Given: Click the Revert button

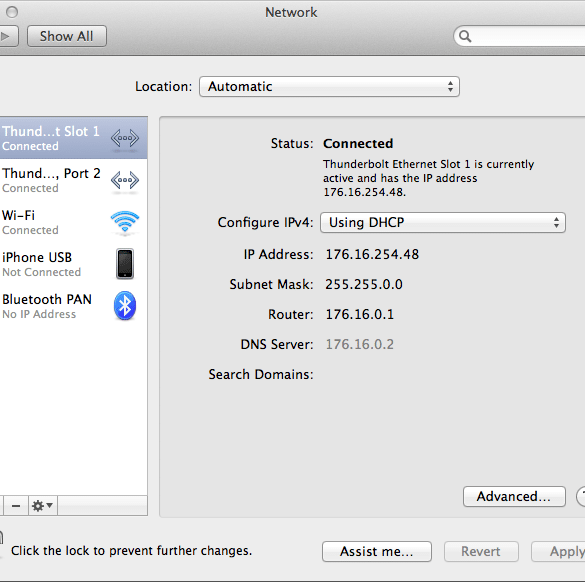Looking at the screenshot, I should [x=481, y=551].
